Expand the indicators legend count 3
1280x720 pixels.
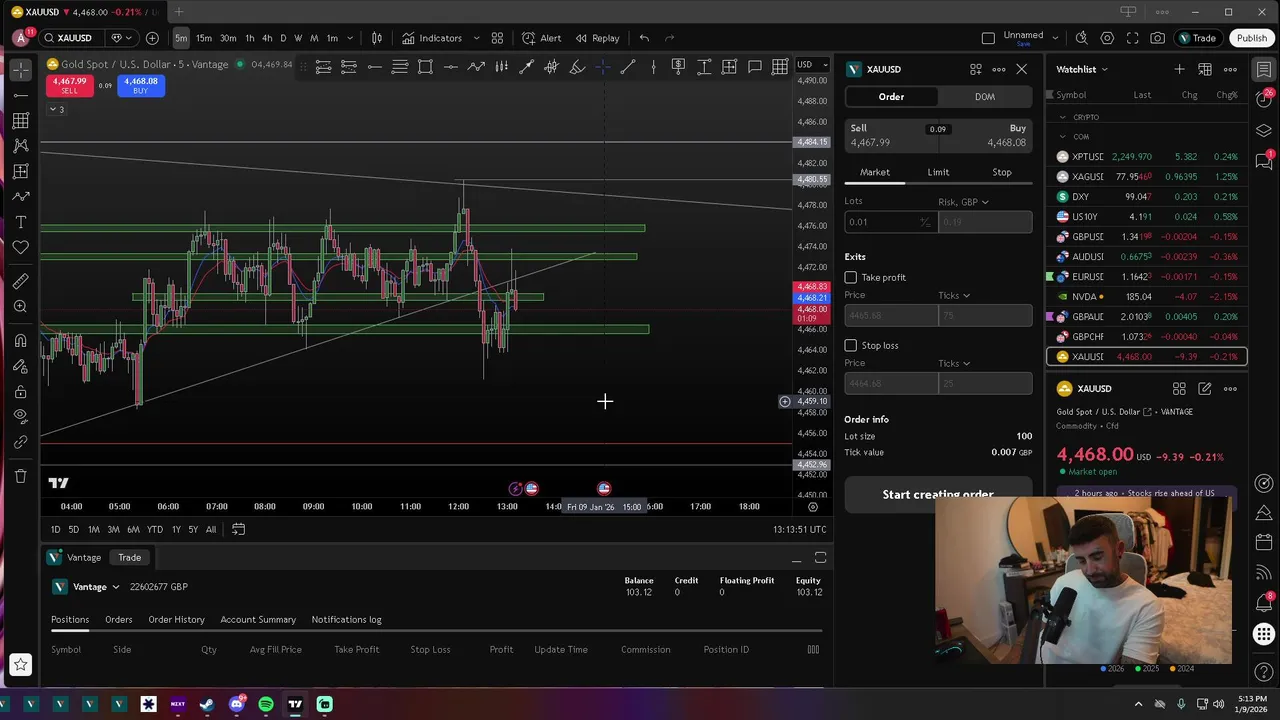coord(56,109)
